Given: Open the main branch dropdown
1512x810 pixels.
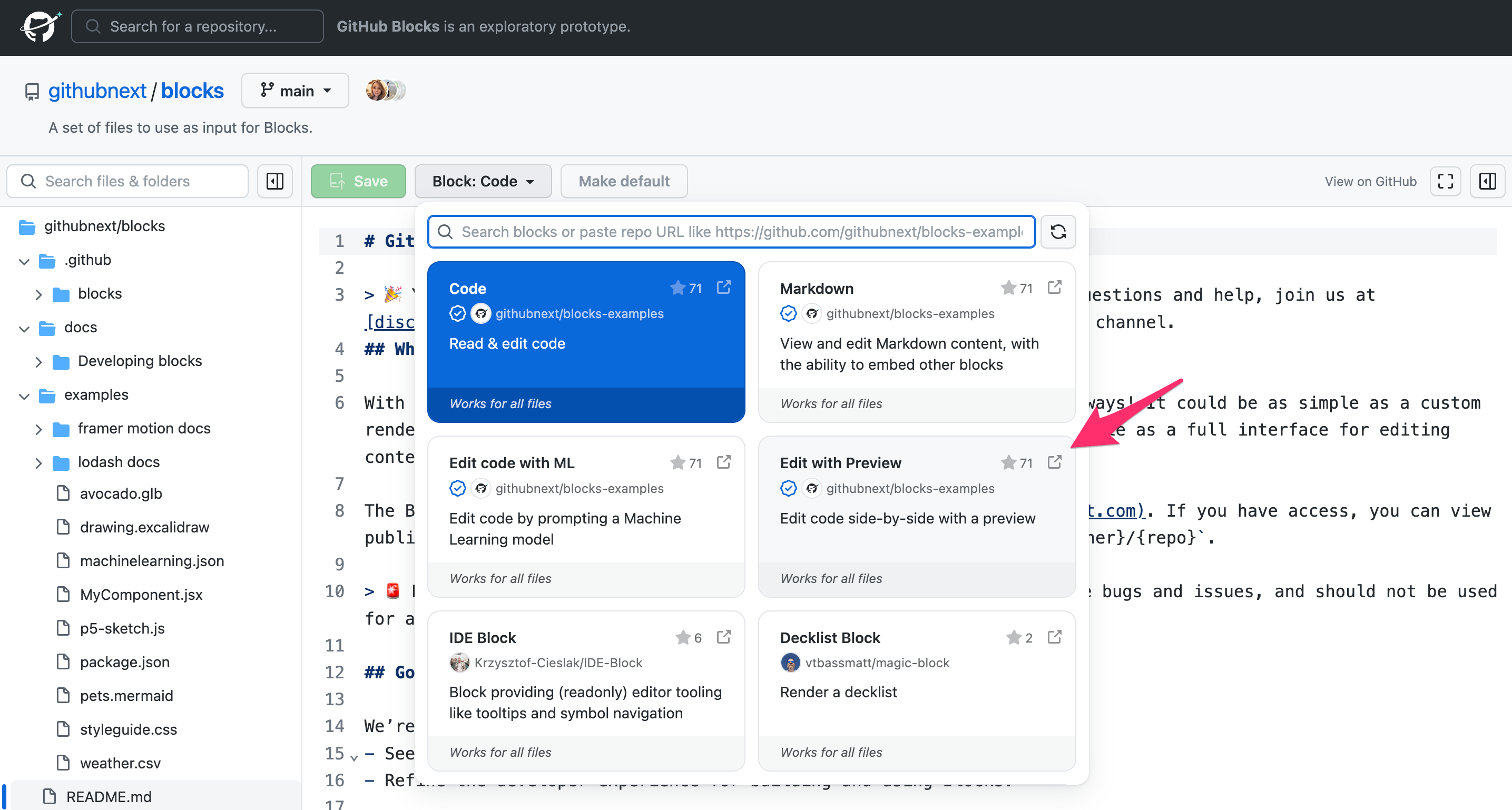Looking at the screenshot, I should point(294,90).
